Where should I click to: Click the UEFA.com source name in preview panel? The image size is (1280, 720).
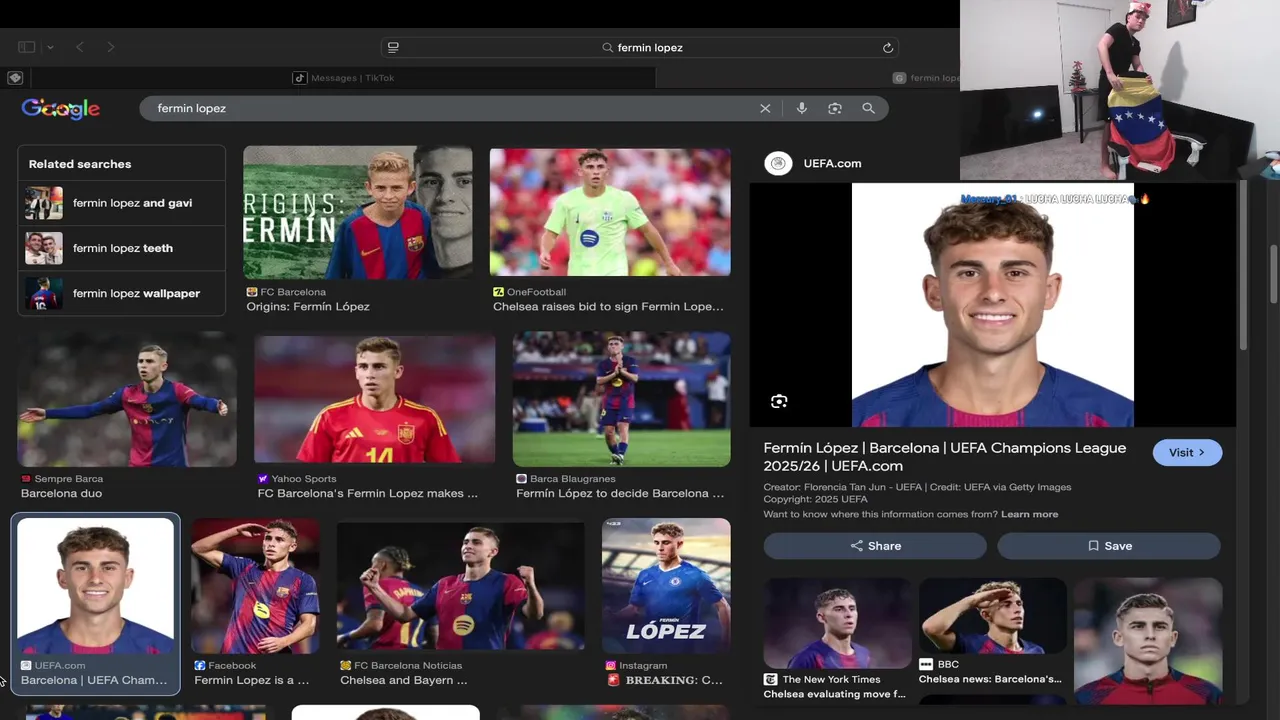tap(832, 163)
